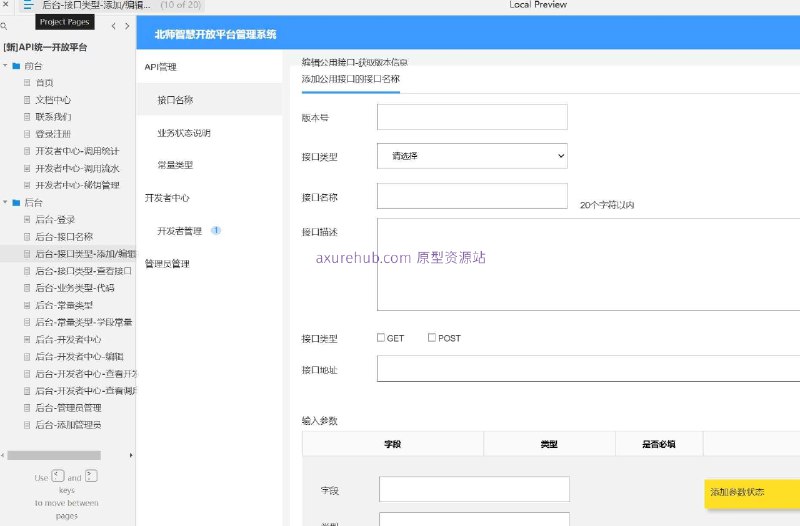
Task: Select the 后台-接口类型-添加/编辑 page
Action: [85, 254]
